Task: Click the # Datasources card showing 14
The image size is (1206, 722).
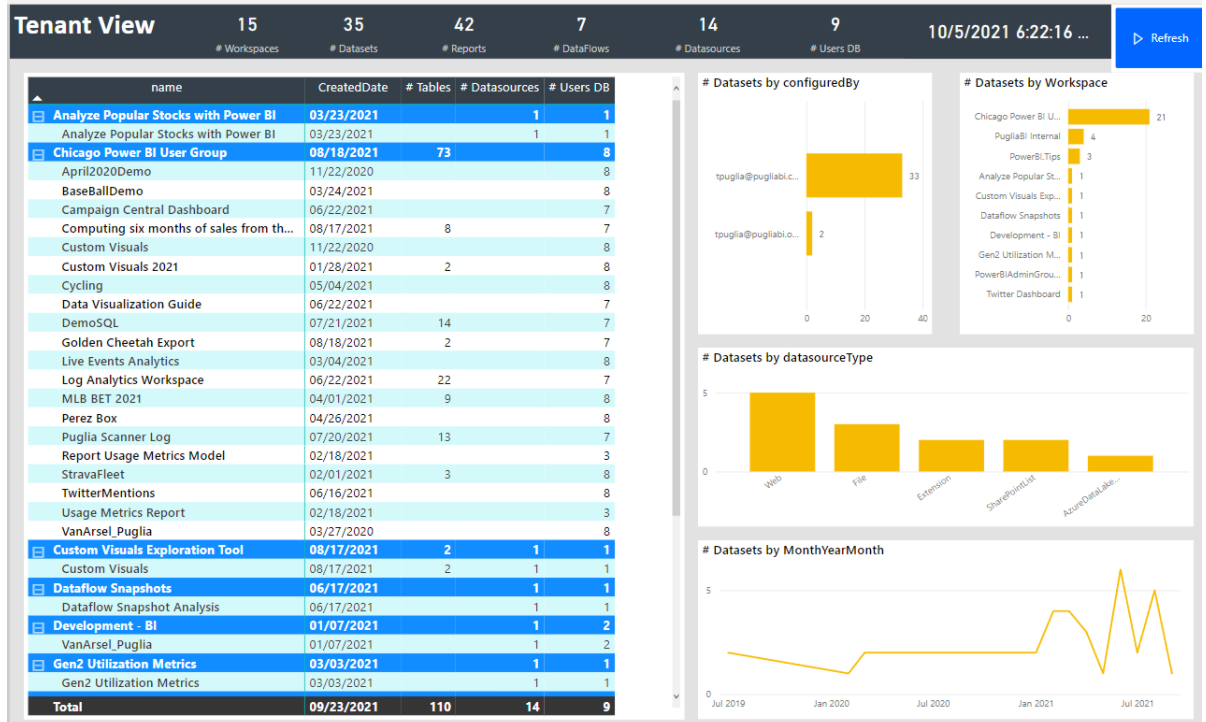Action: pyautogui.click(x=708, y=34)
